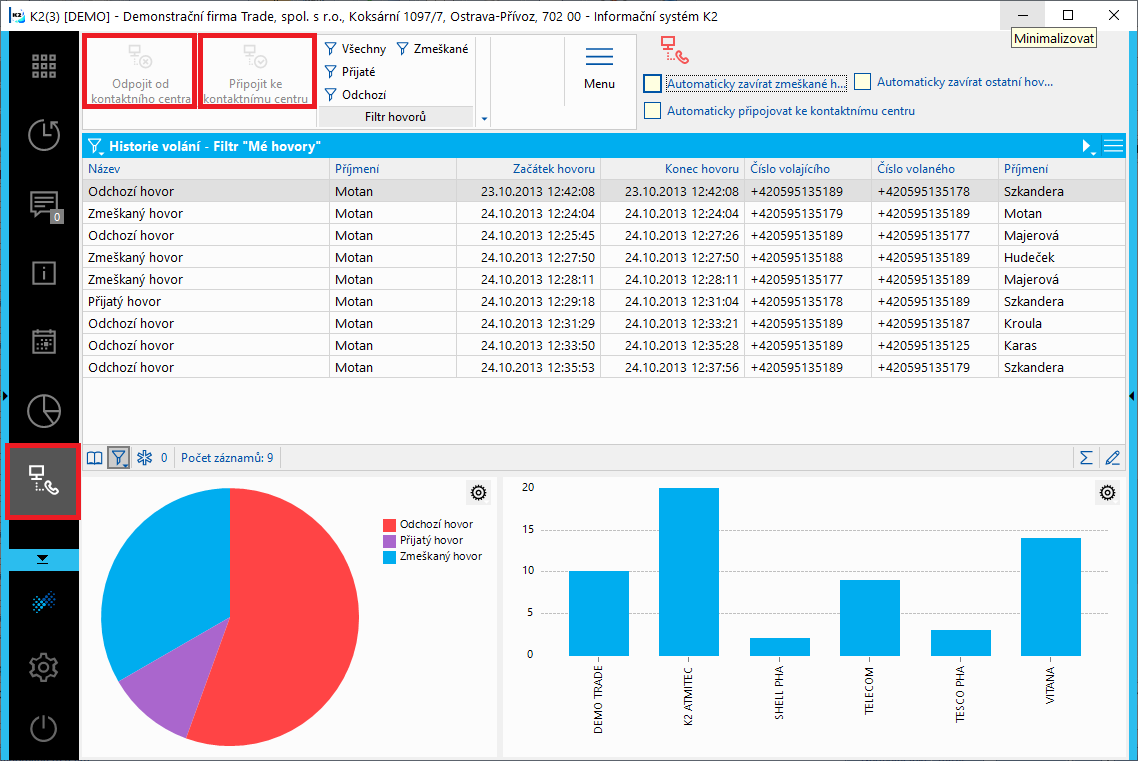Screen dimensions: 1138x761
Task: Open pie chart settings gear
Action: pos(478,492)
